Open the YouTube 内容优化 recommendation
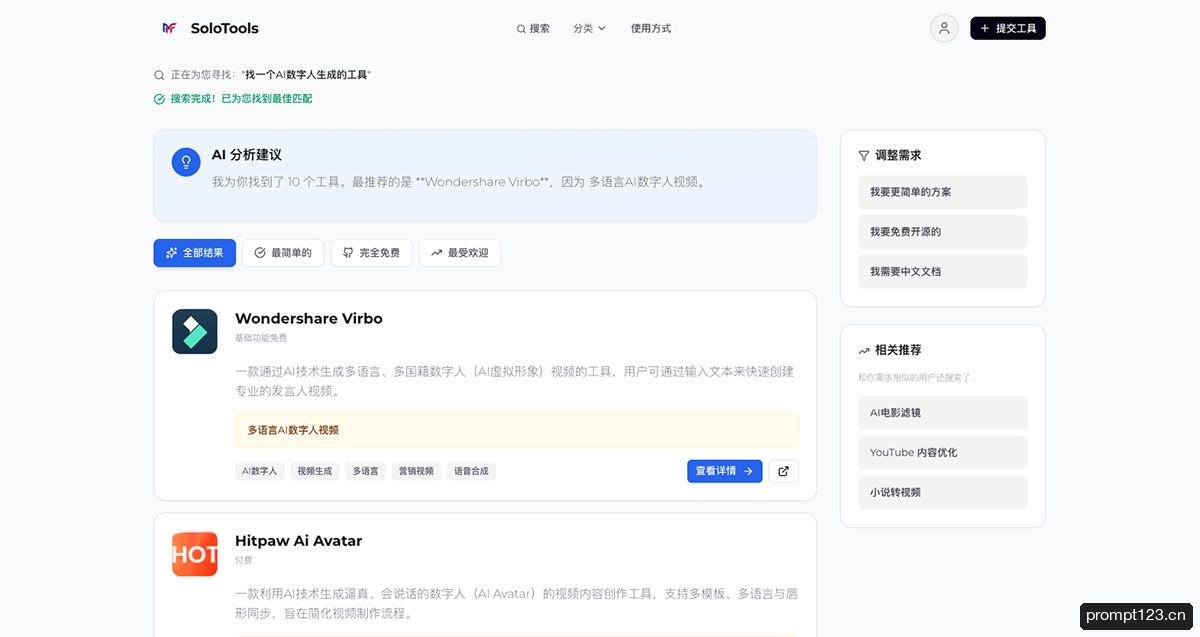Viewport: 1200px width, 637px height. point(943,453)
